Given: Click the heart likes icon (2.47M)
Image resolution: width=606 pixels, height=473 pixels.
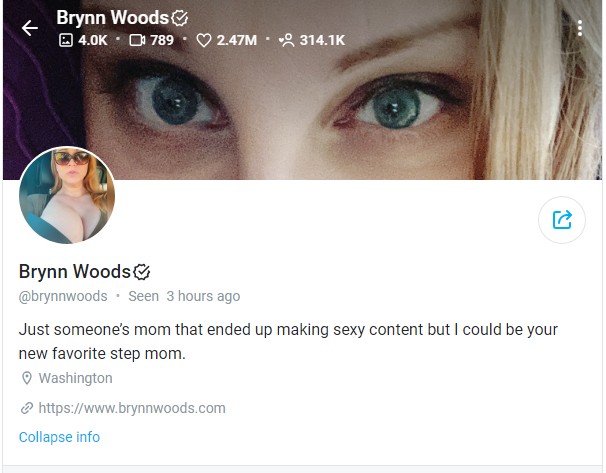Looking at the screenshot, I should coord(204,40).
